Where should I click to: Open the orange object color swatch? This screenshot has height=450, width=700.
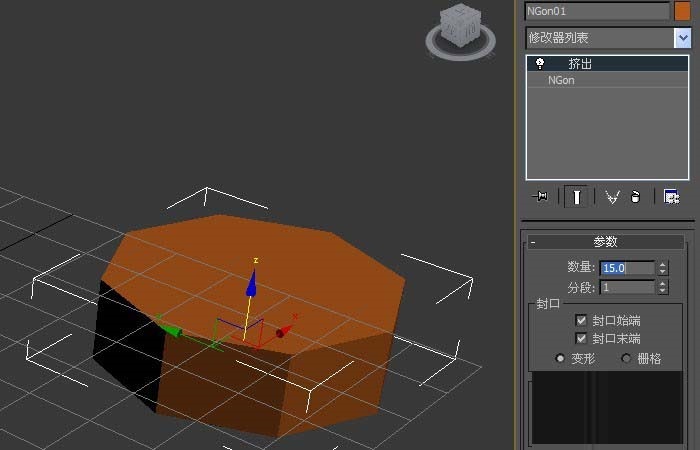(682, 11)
